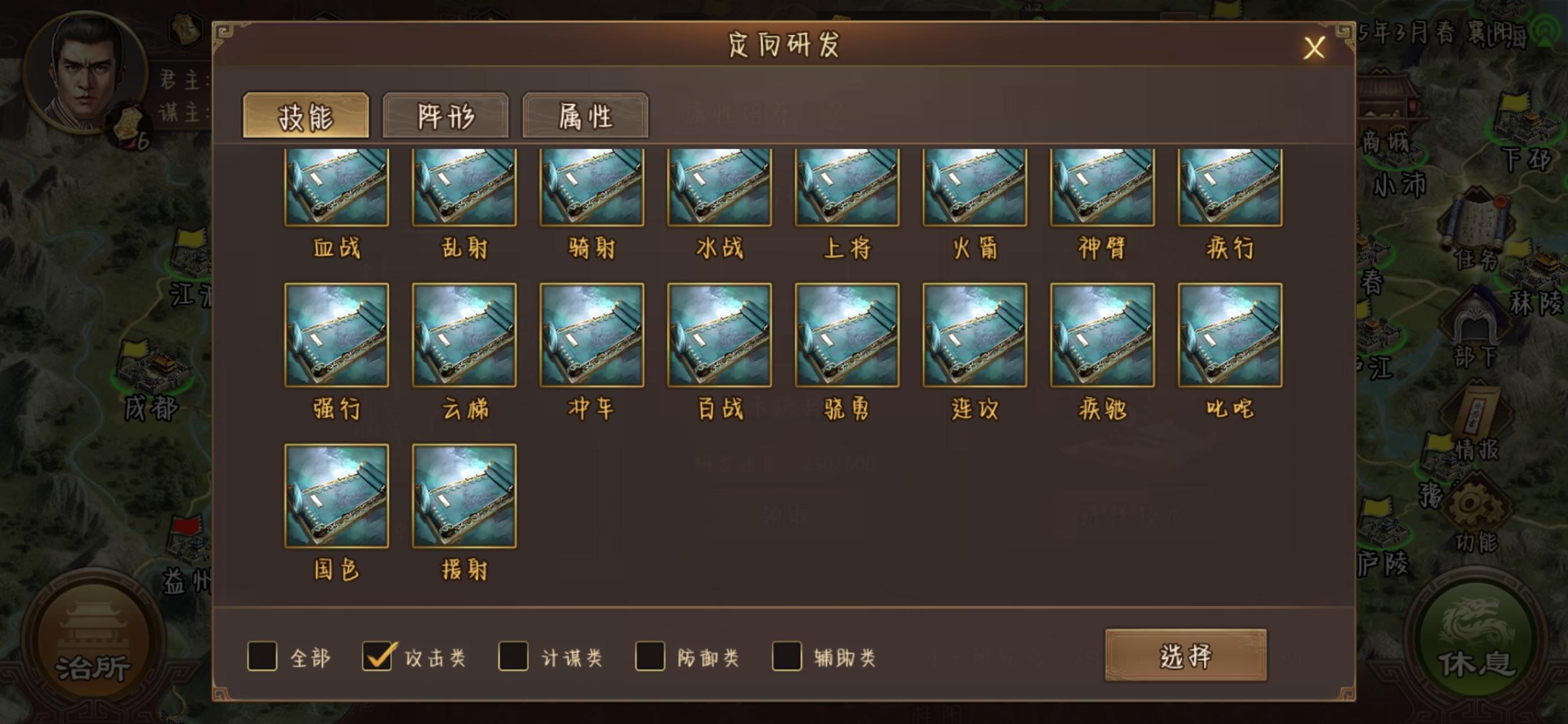Enable the 计谋类 filter checkbox

point(513,656)
